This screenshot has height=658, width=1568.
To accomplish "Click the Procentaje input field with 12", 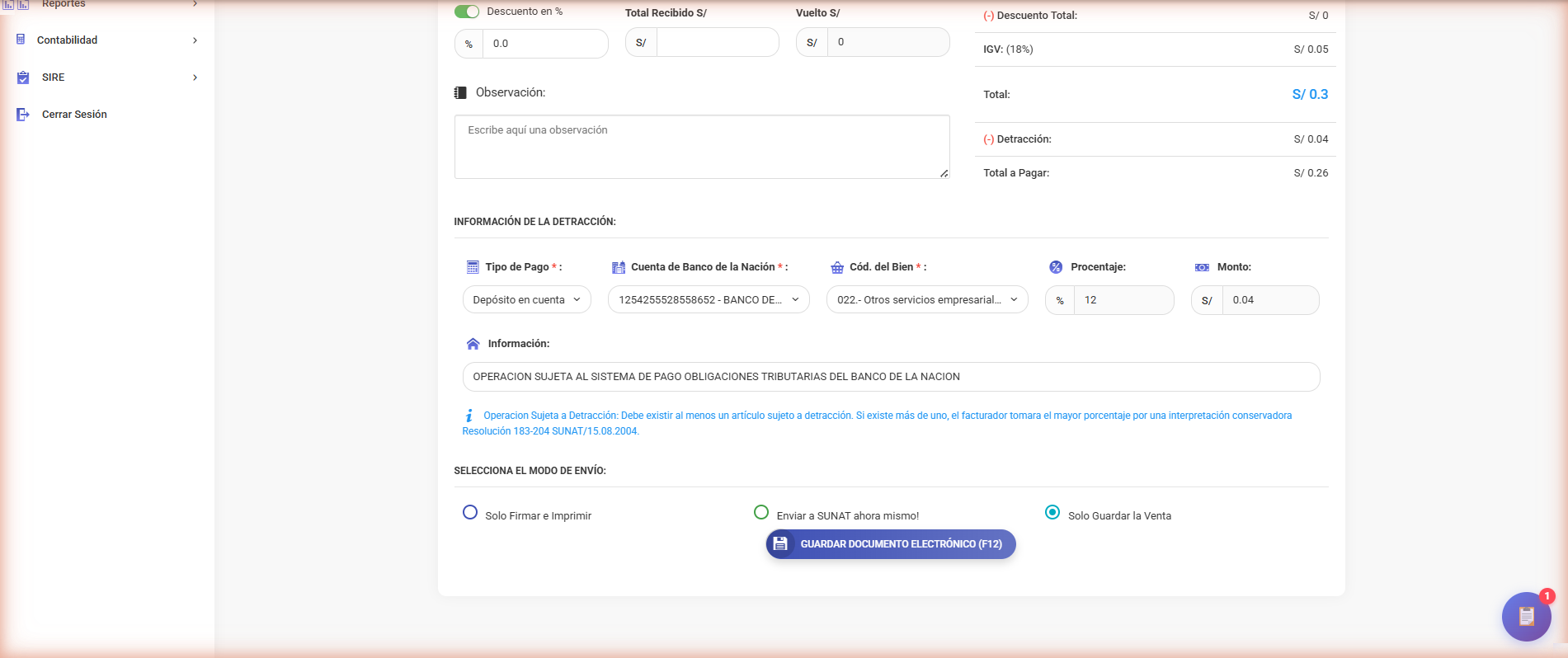I will tap(1123, 300).
